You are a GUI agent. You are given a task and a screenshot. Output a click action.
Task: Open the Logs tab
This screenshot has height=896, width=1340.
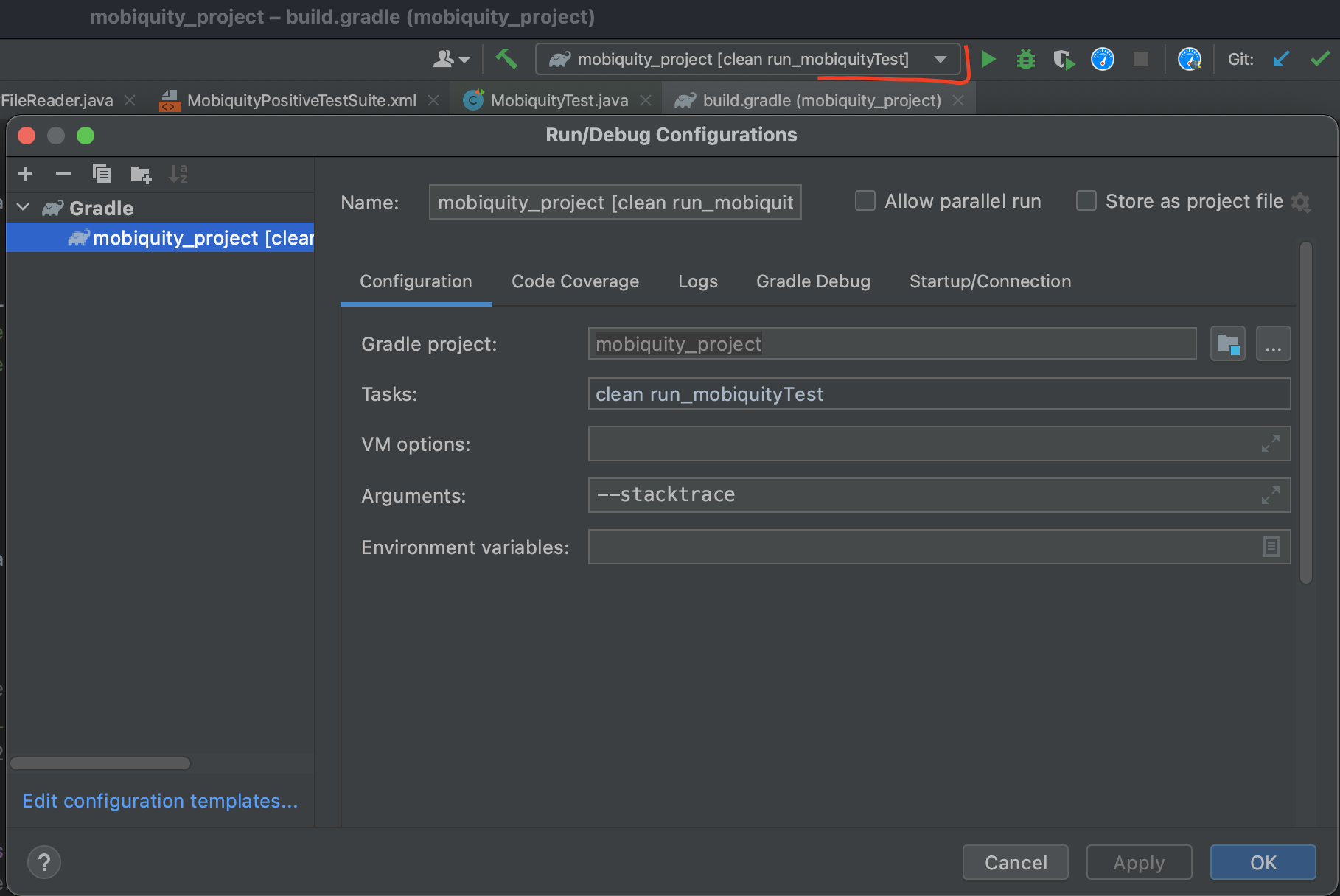click(698, 281)
